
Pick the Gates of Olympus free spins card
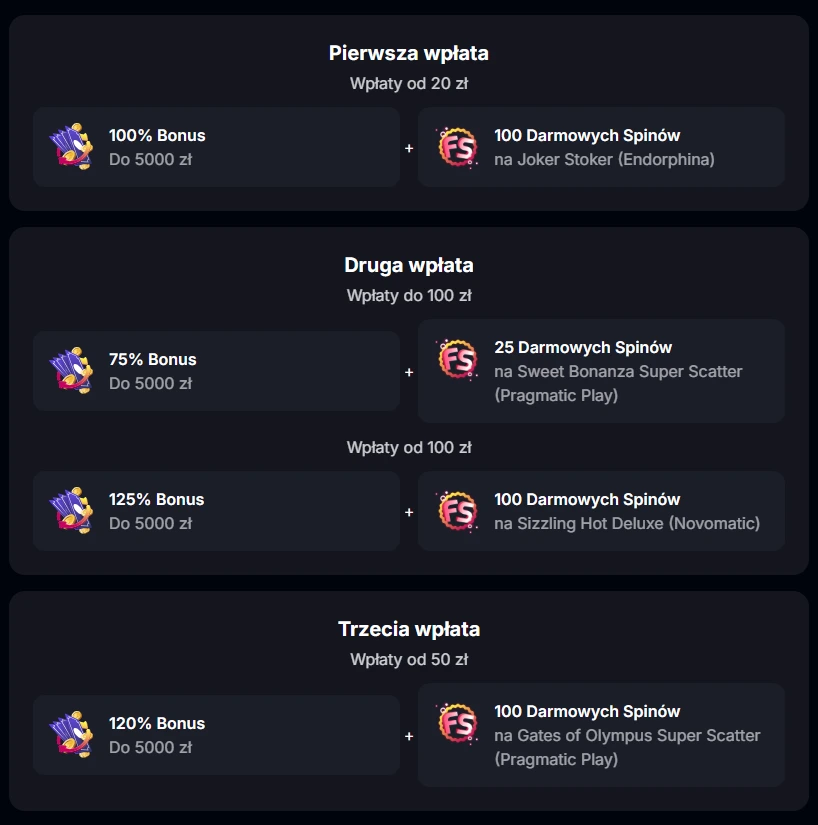601,735
